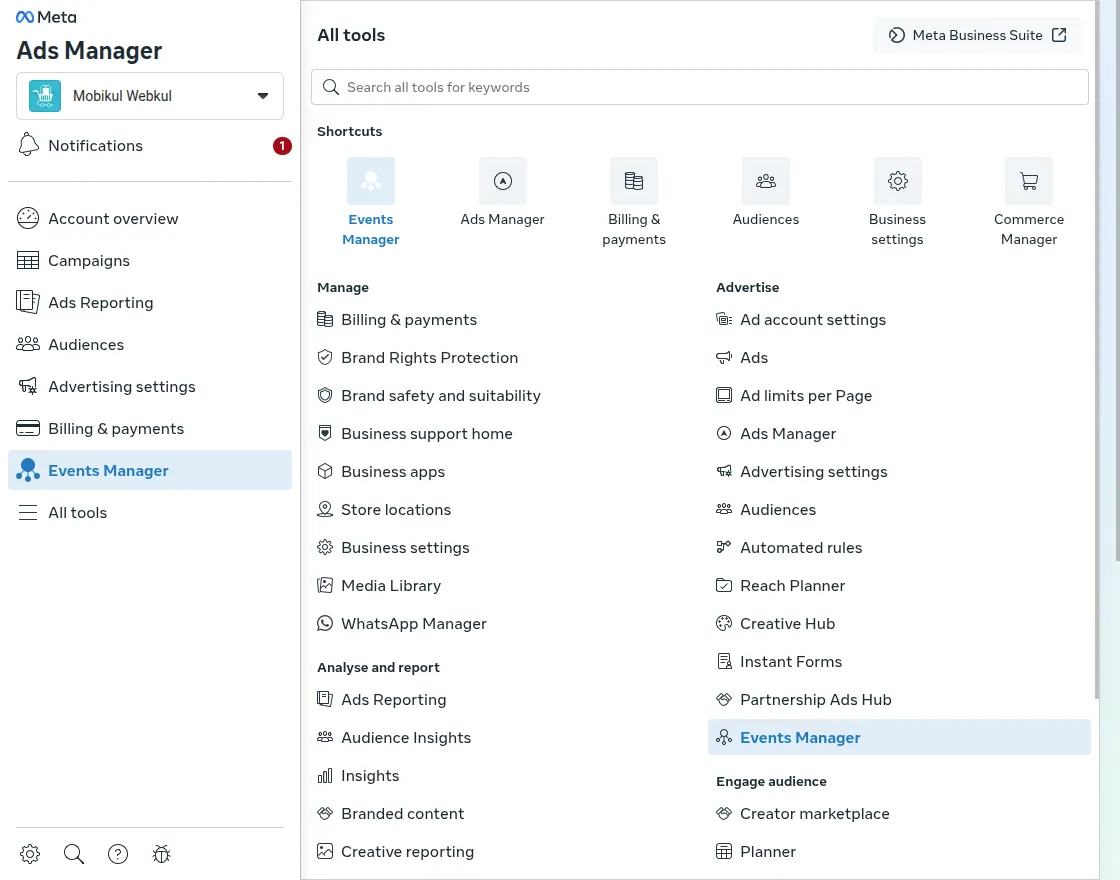Click the red notification count badge
Viewport: 1120px width, 880px height.
(282, 146)
